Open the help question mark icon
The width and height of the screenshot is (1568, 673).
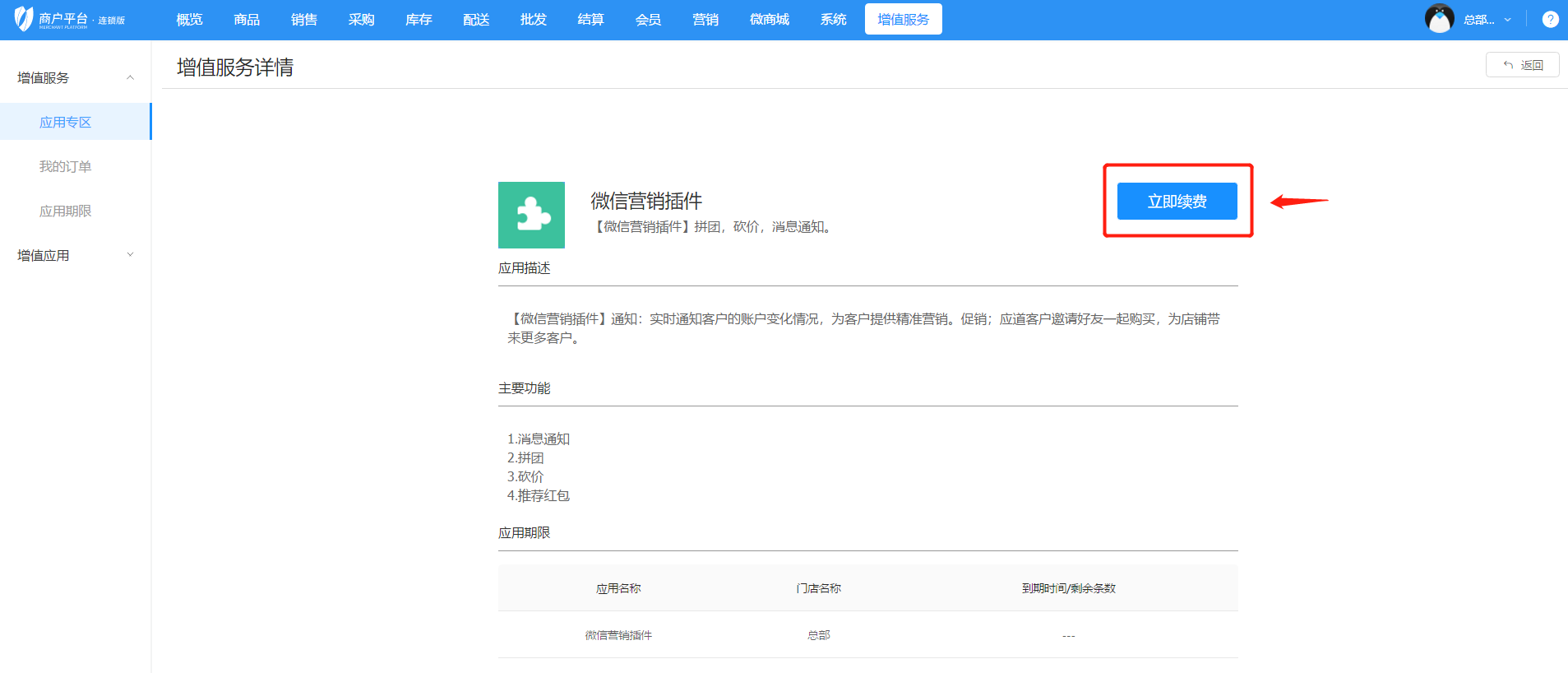[x=1550, y=20]
